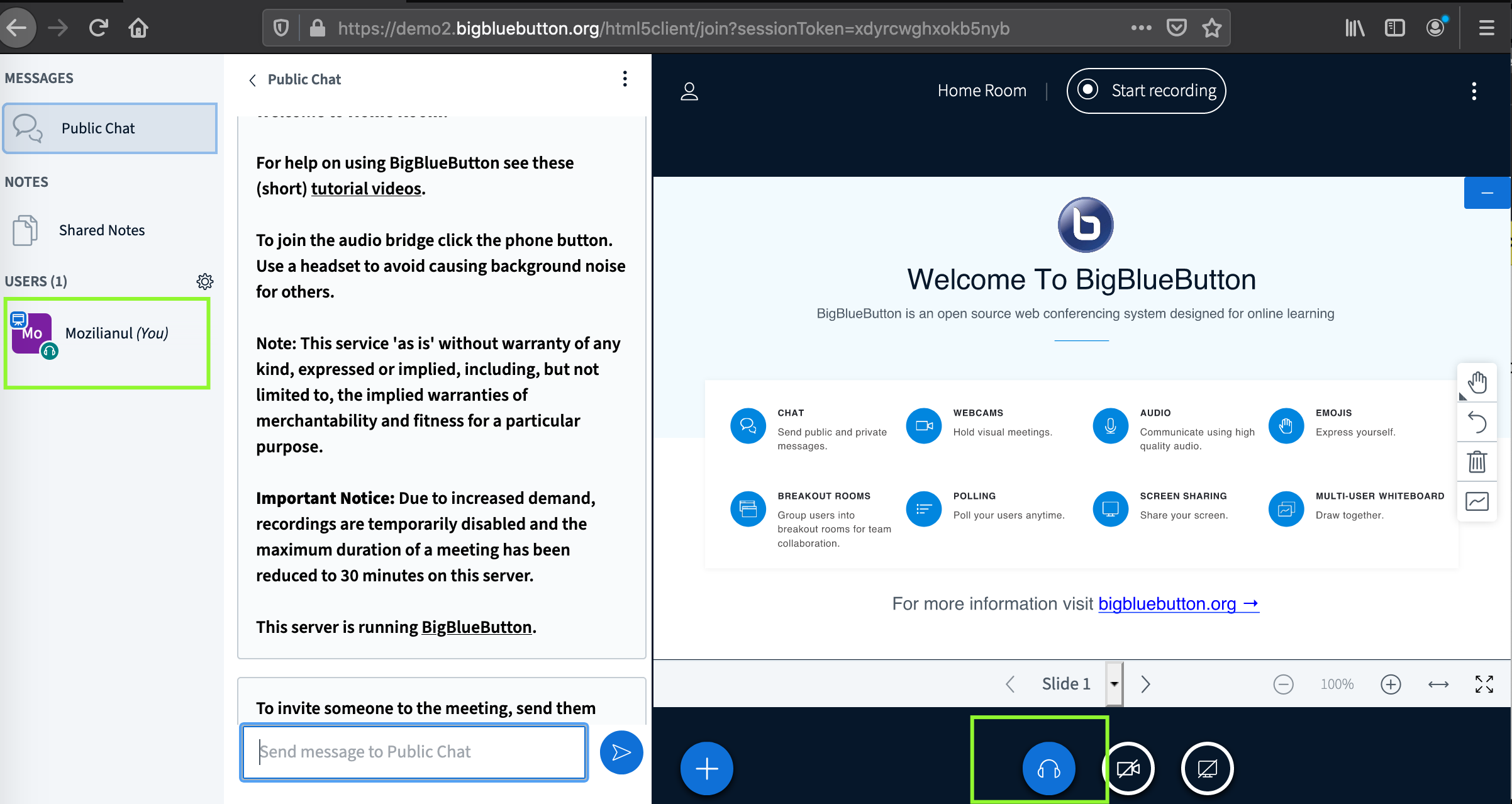Open the Firefox hamburger menu
Image resolution: width=1512 pixels, height=804 pixels.
pos(1486,28)
